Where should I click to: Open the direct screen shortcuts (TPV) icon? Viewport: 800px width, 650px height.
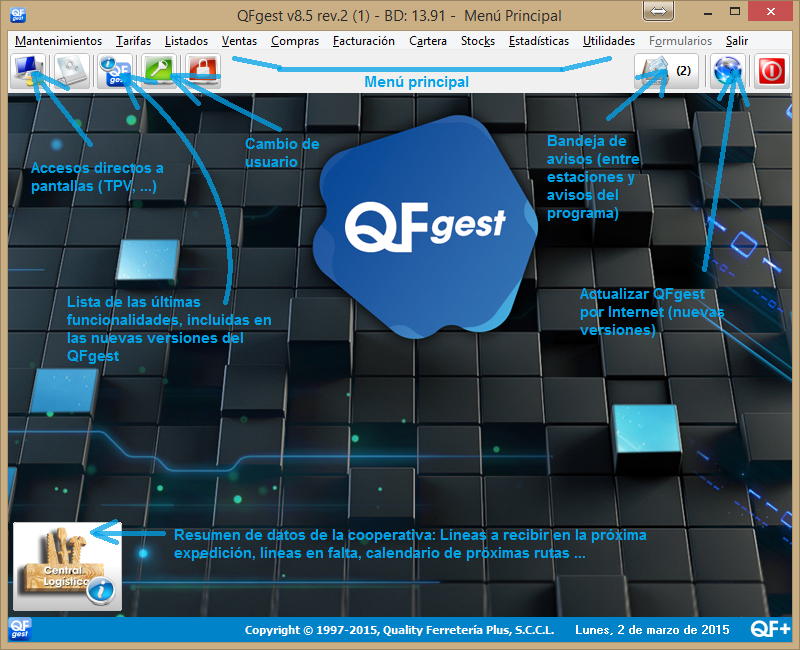coord(28,71)
